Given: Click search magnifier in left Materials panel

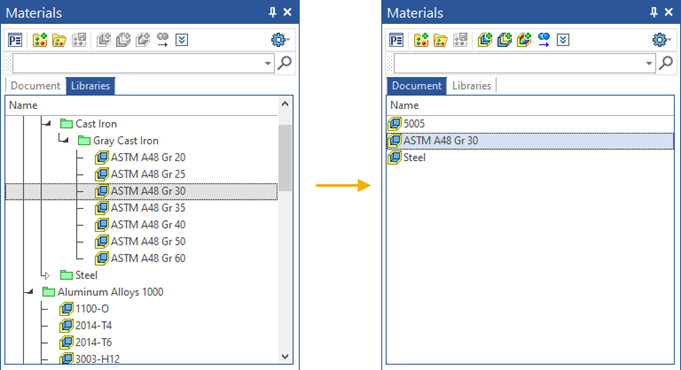Looking at the screenshot, I should (x=284, y=63).
